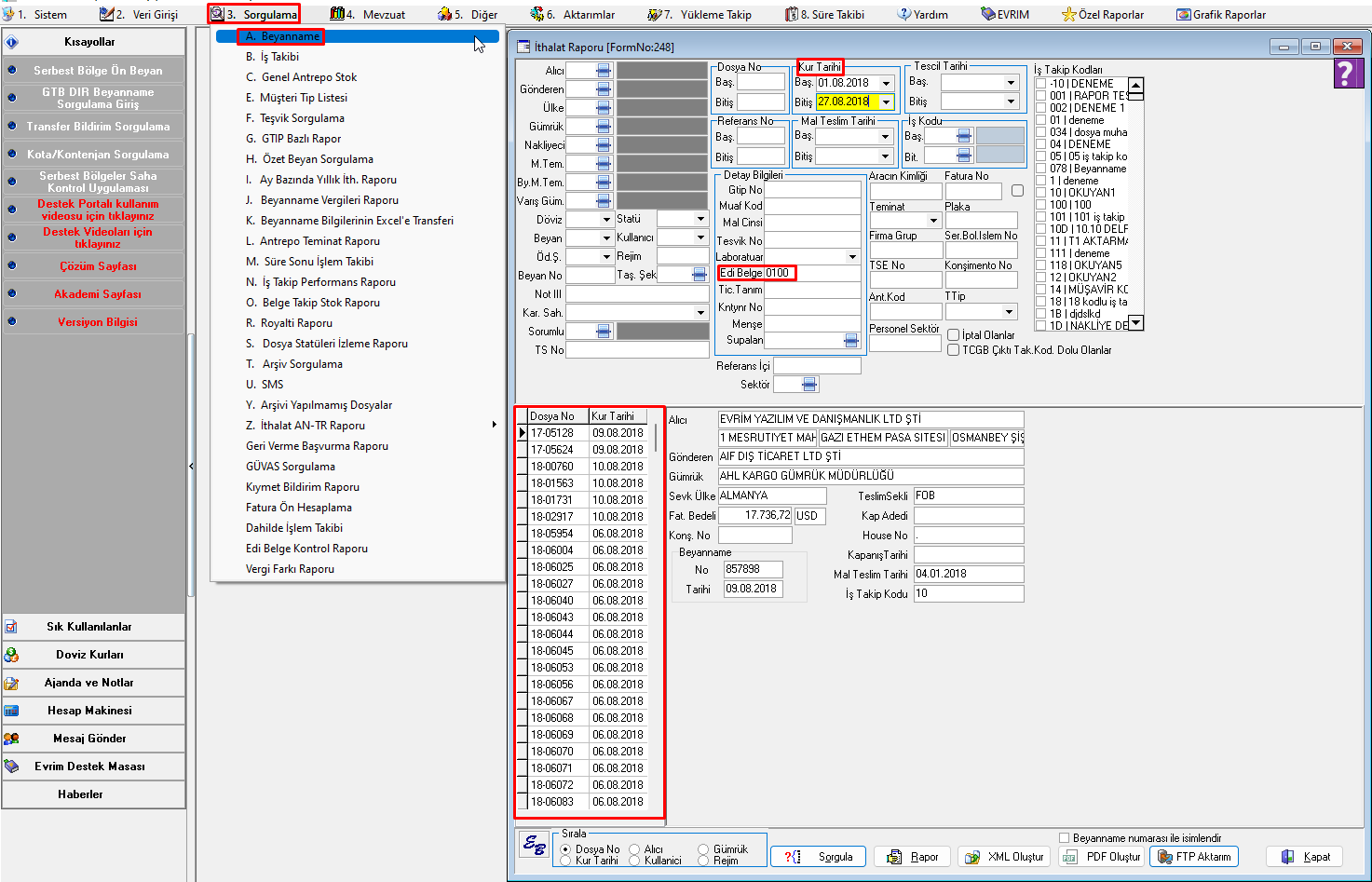Click the Gönderen lookup icon
Viewport: 1372px width, 882px height.
604,89
